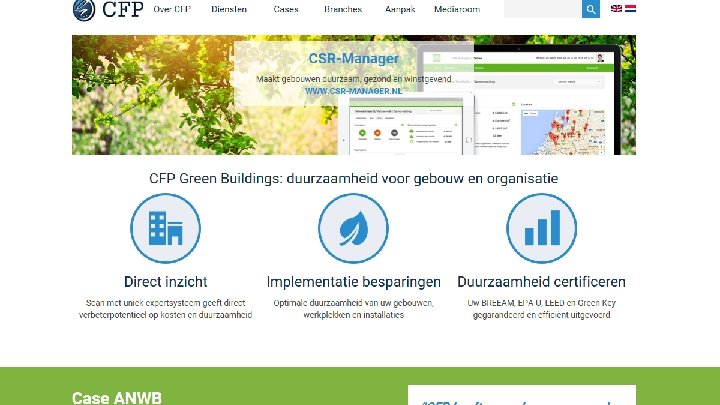Click the green leaf icon circle
Image resolution: width=720 pixels, height=405 pixels.
pos(353,228)
